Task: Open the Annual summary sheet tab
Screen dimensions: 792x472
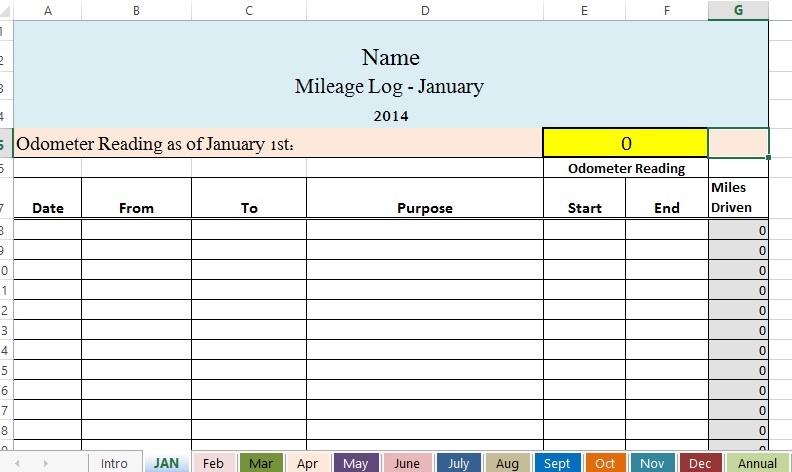Action: (x=756, y=463)
